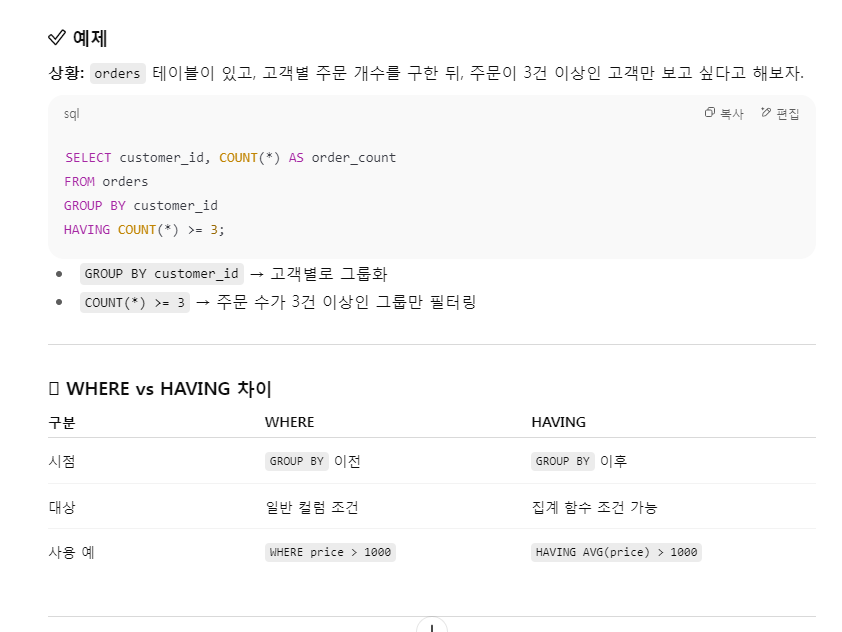Click the HAVING COUNT(*) >= 3 code line

[144, 230]
